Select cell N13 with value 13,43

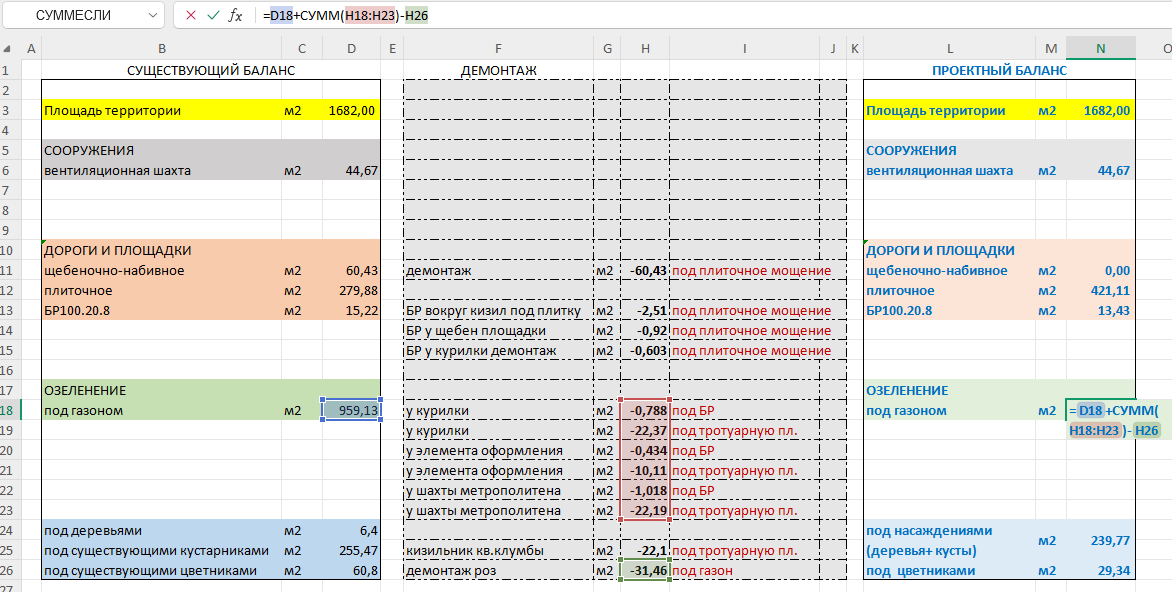click(x=1100, y=310)
